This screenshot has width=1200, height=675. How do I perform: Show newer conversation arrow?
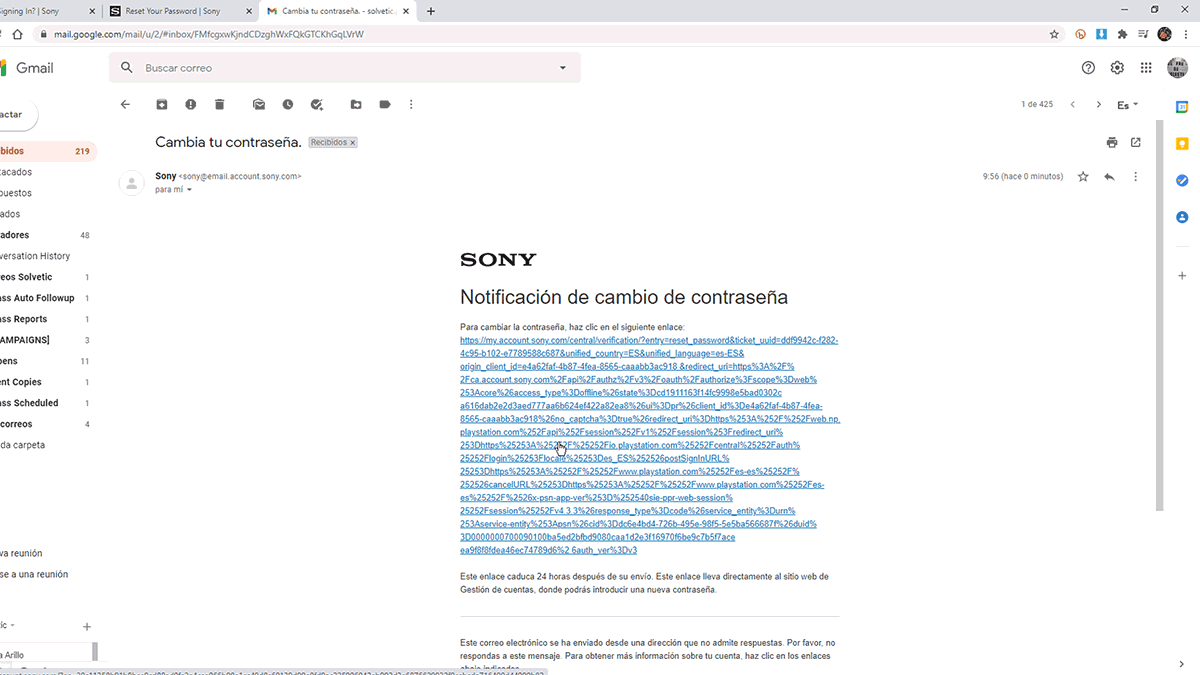tap(1073, 104)
